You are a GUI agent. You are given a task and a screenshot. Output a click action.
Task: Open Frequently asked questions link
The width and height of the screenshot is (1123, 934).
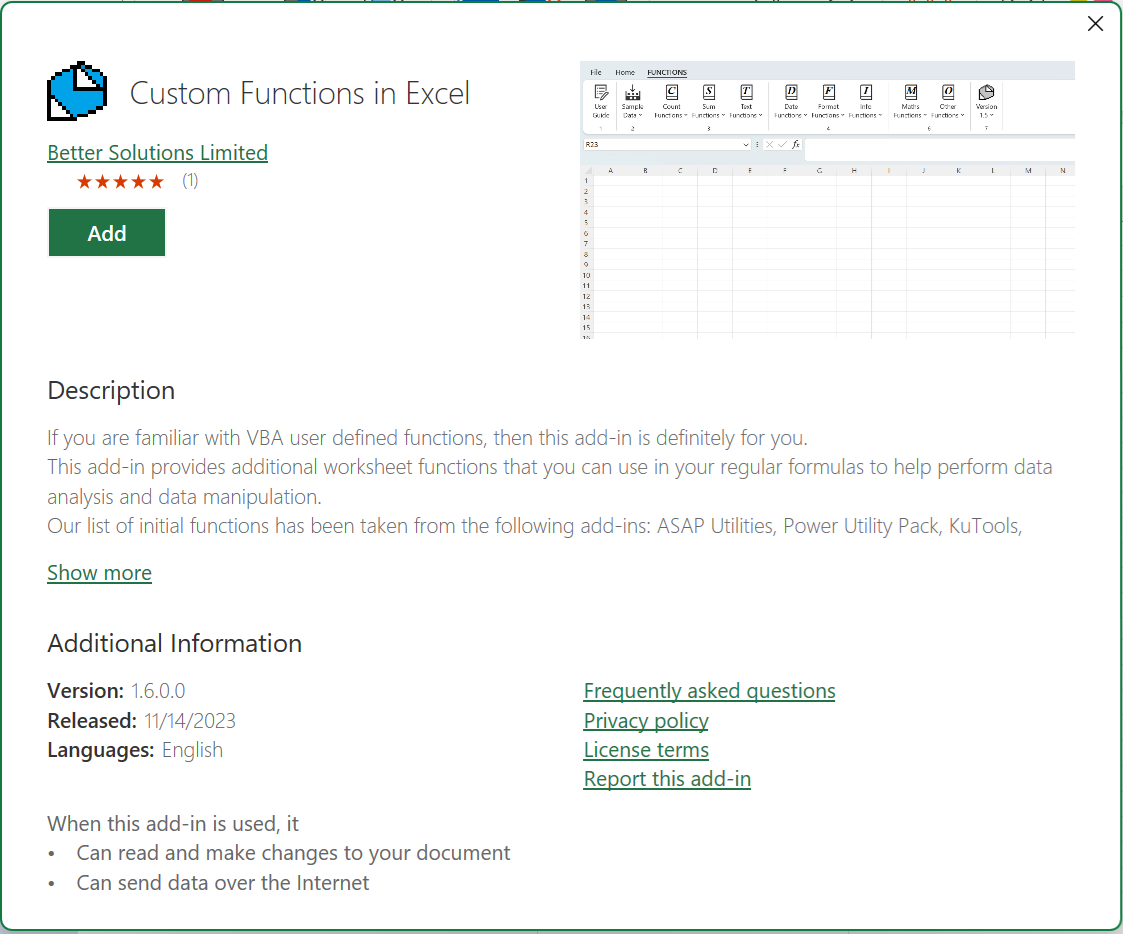709,691
